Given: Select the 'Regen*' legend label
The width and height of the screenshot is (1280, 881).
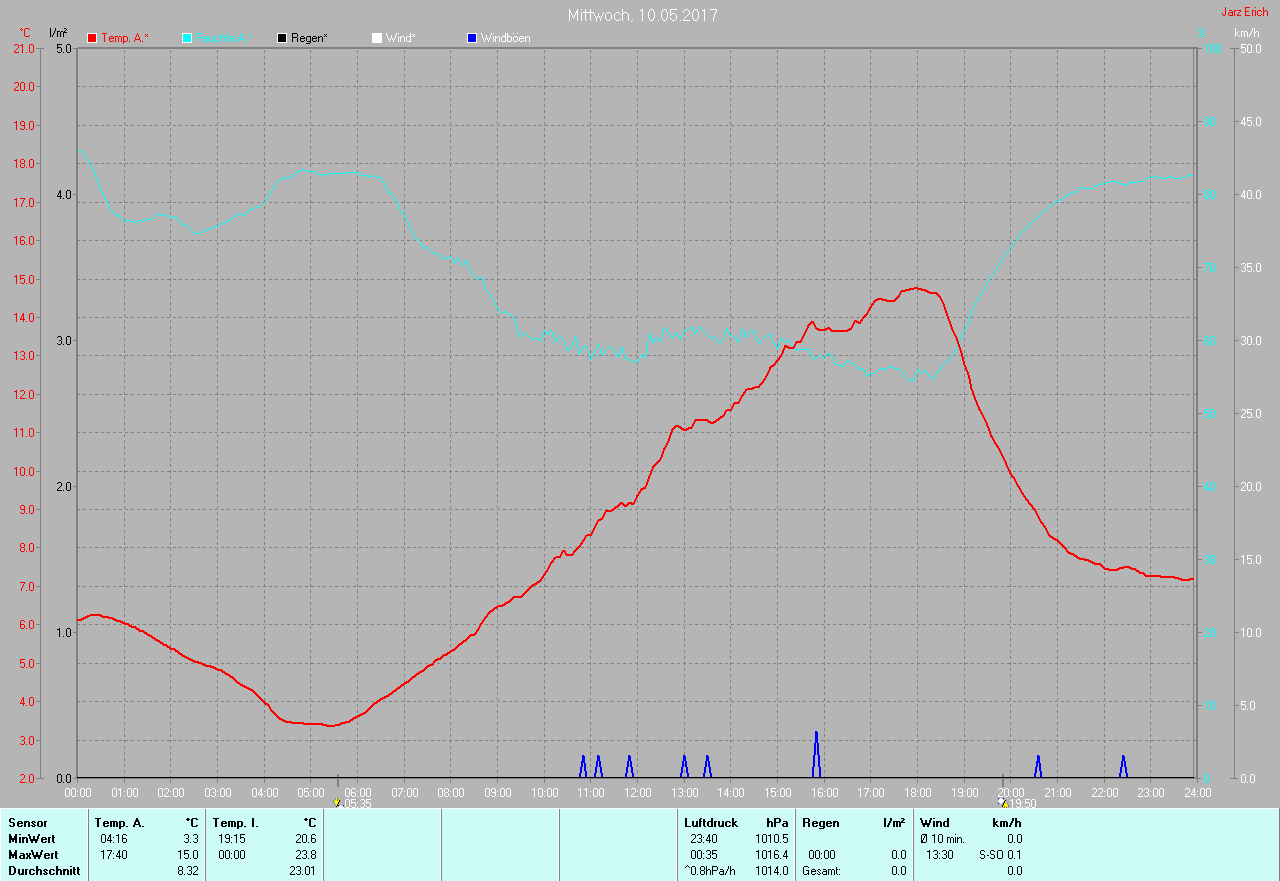Looking at the screenshot, I should [x=310, y=38].
